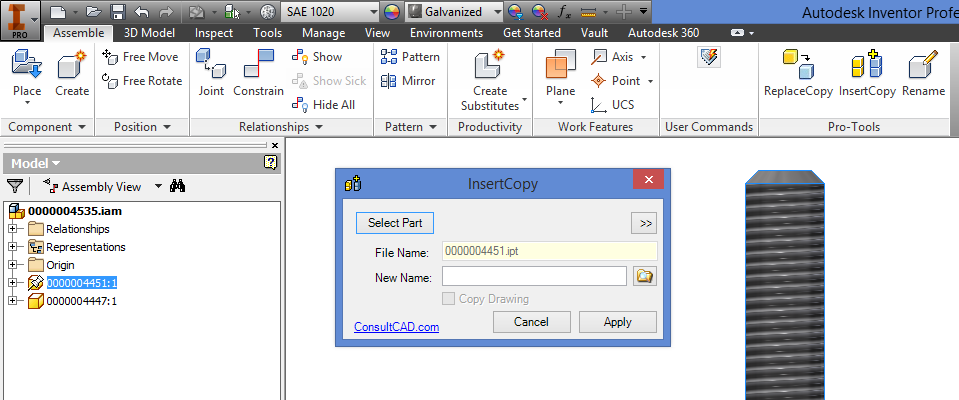The width and height of the screenshot is (959, 400).
Task: Click the Place component tool
Action: [x=27, y=76]
